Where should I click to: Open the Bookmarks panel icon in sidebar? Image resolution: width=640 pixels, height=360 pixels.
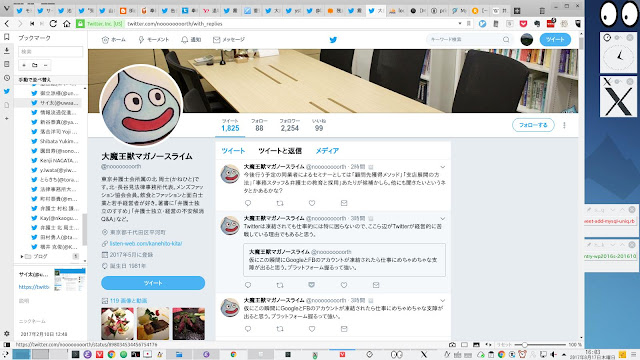click(7, 37)
